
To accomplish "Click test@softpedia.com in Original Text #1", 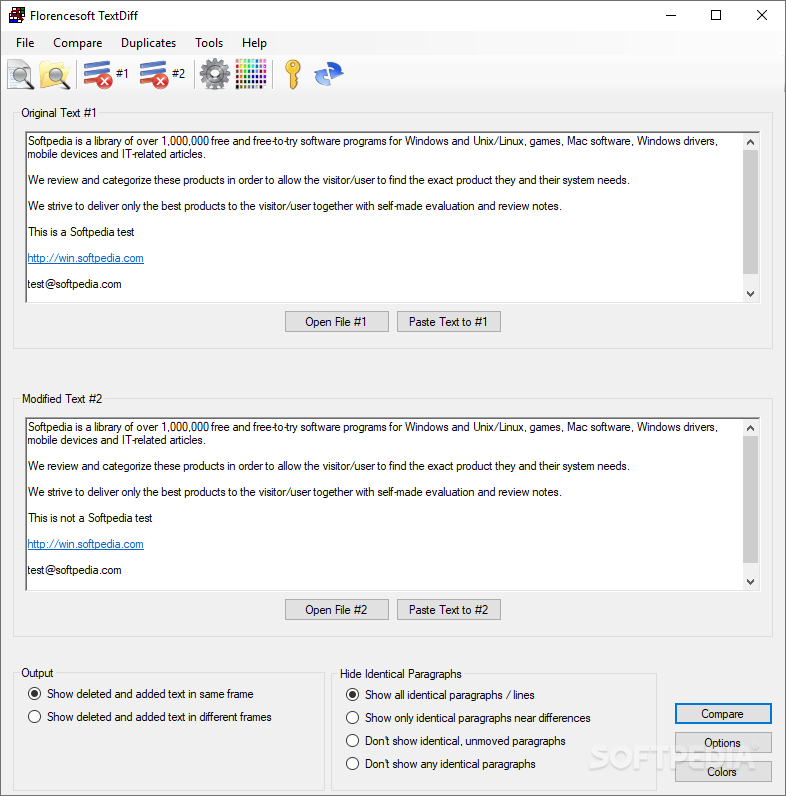I will pyautogui.click(x=75, y=284).
